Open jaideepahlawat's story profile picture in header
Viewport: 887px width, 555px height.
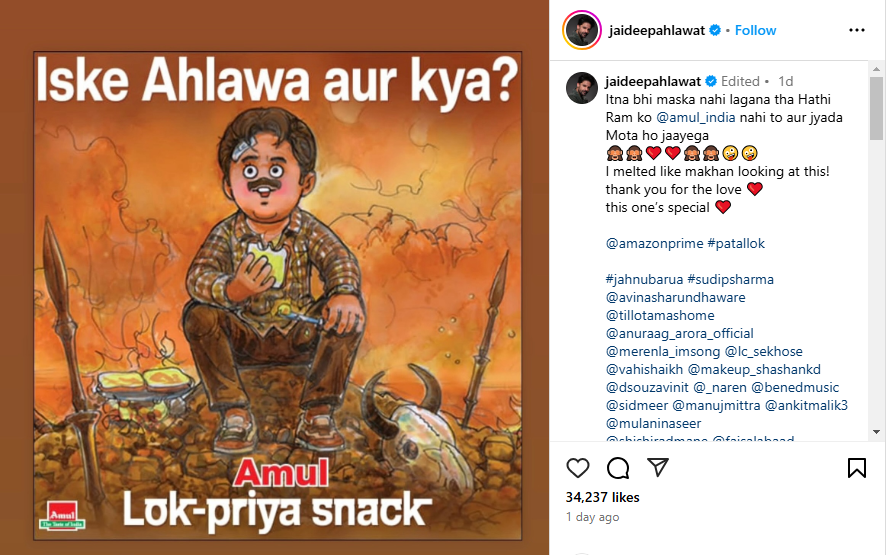[582, 30]
